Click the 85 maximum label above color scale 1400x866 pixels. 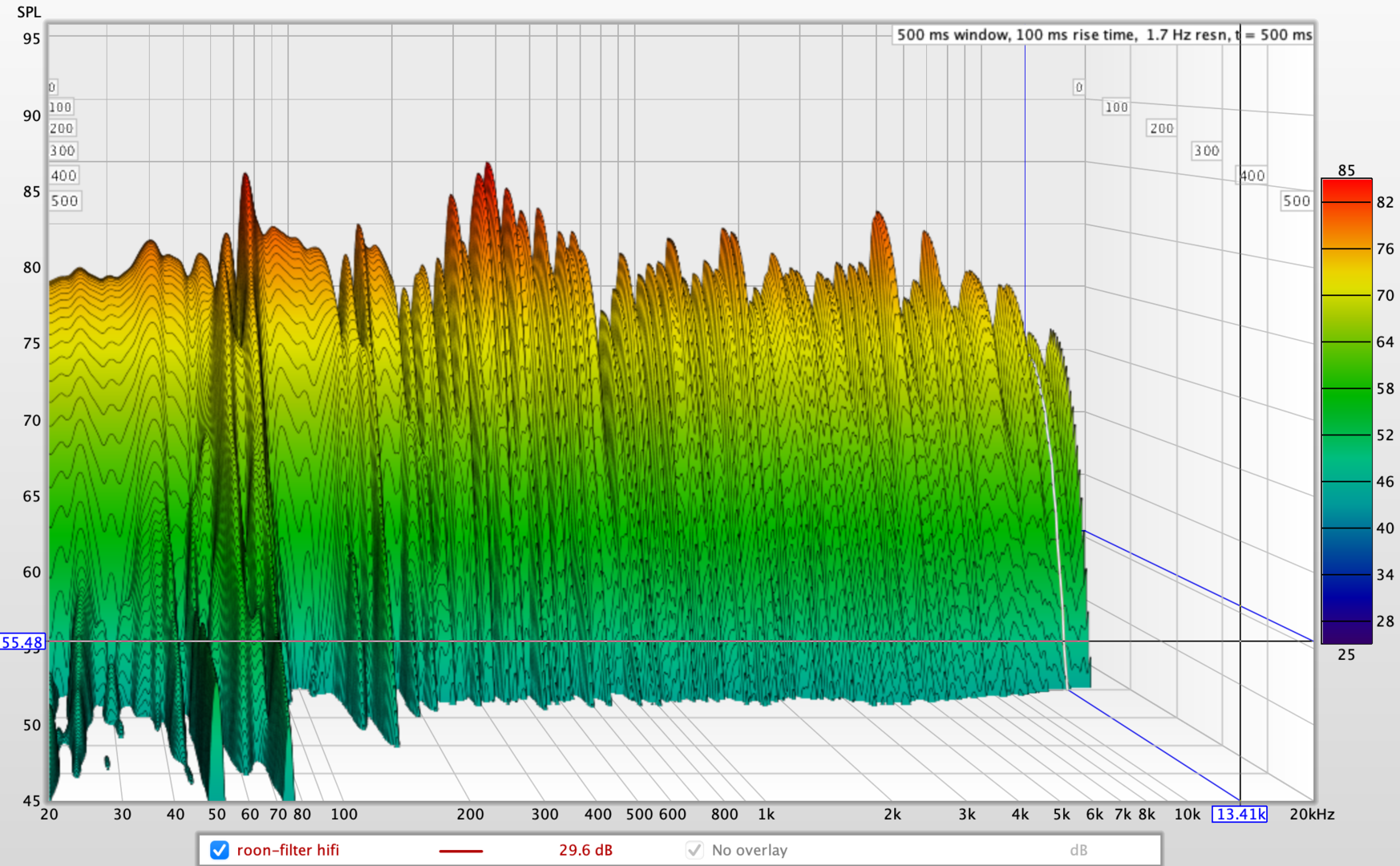(1346, 170)
